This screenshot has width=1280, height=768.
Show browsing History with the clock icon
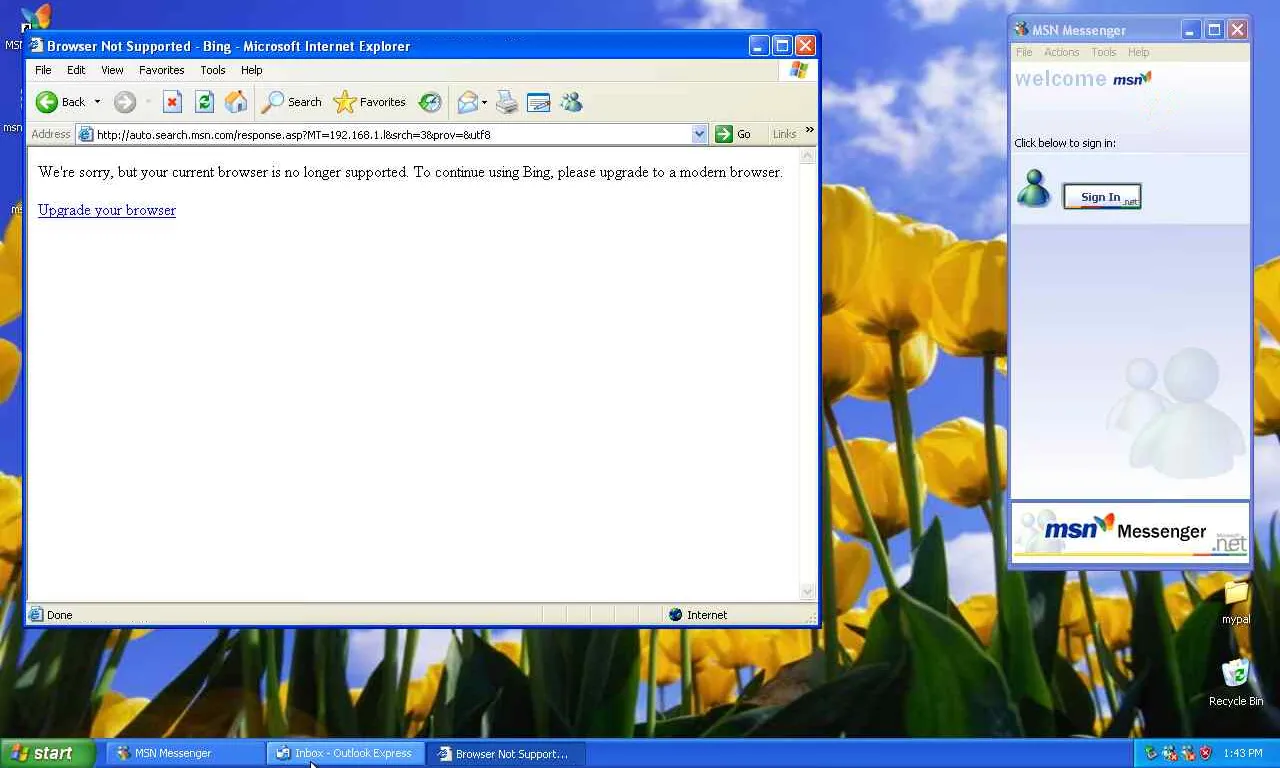click(x=430, y=102)
